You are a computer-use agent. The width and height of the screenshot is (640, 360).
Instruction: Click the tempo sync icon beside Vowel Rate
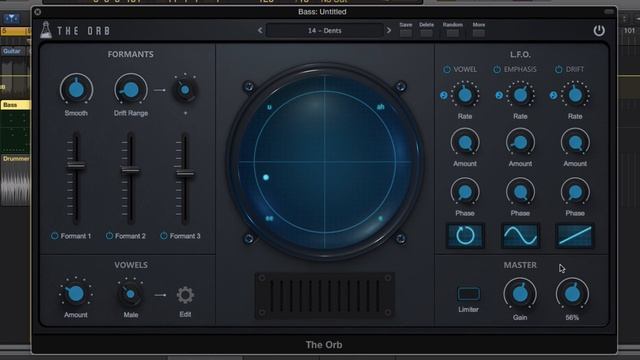[444, 95]
